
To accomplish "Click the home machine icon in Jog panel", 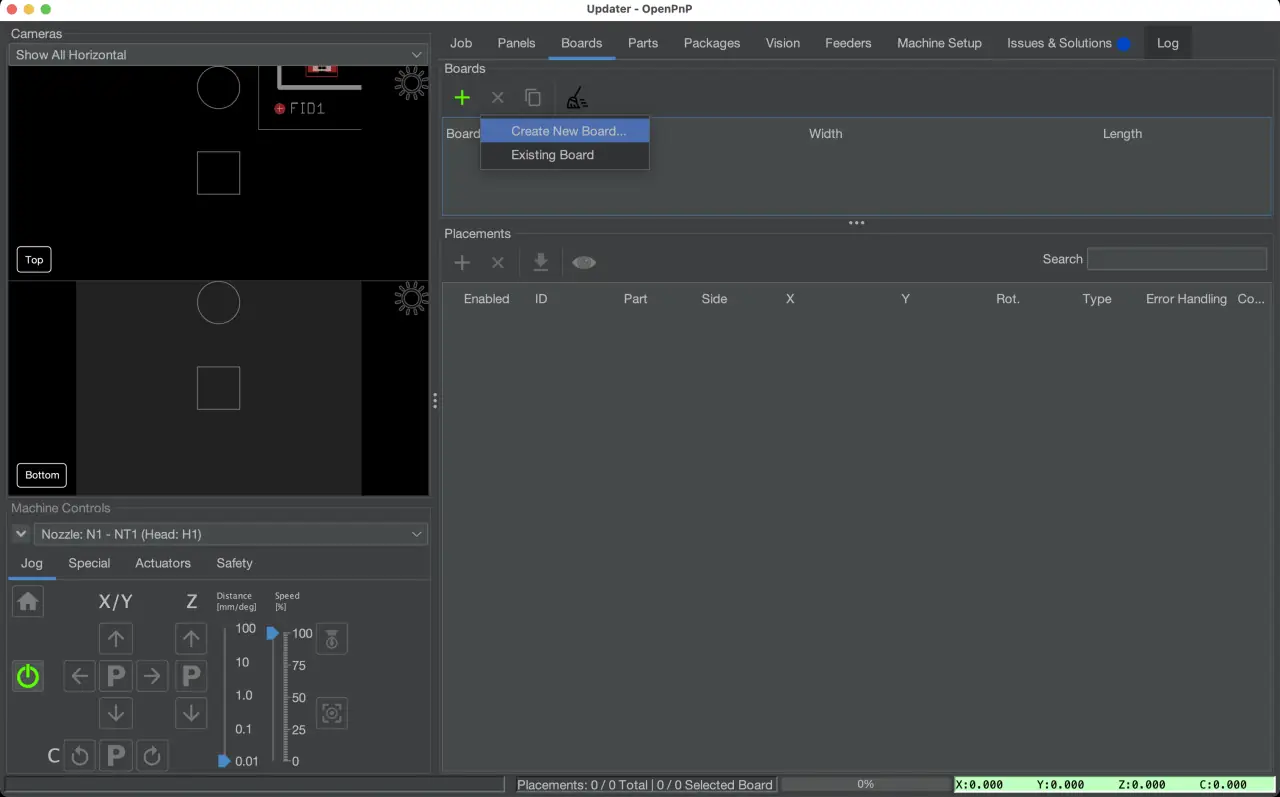I will 28,602.
